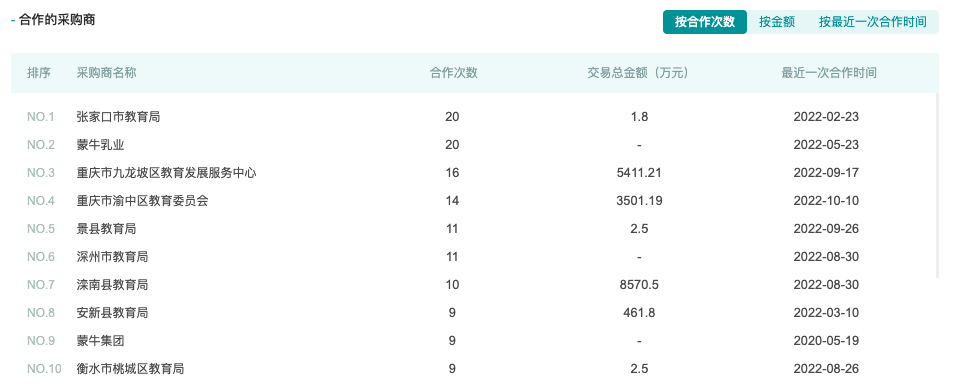Select 景县教育局 in the list
Screen dimensions: 955x388
click(106, 228)
